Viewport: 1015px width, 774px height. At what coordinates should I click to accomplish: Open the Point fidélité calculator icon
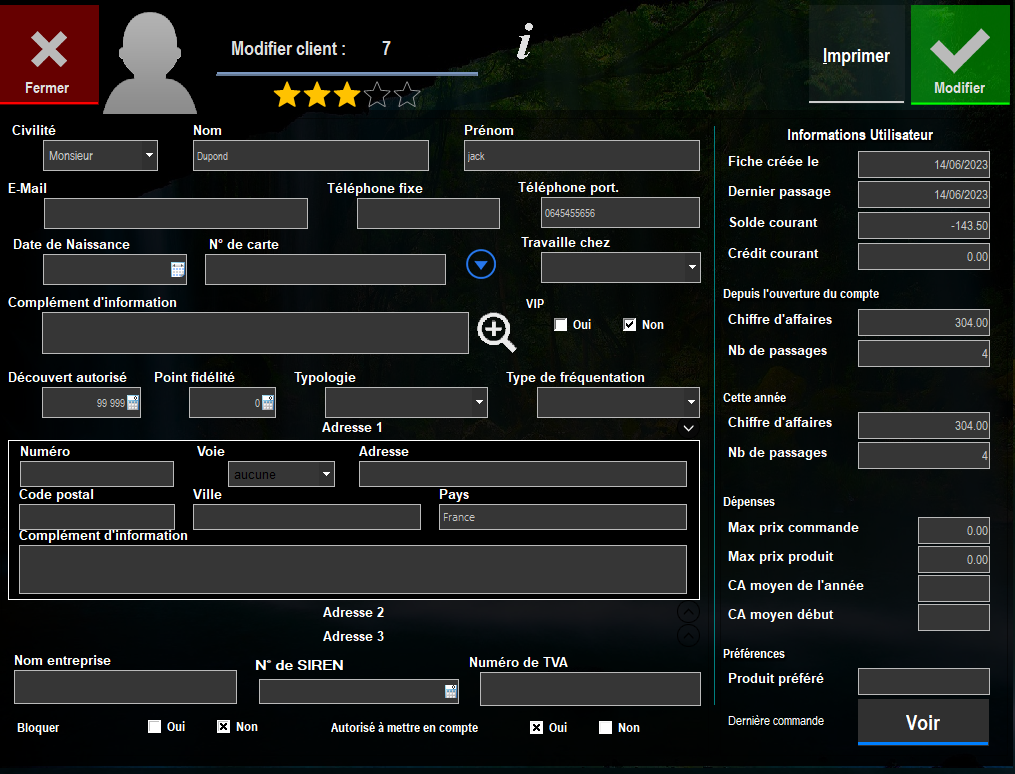[x=268, y=403]
